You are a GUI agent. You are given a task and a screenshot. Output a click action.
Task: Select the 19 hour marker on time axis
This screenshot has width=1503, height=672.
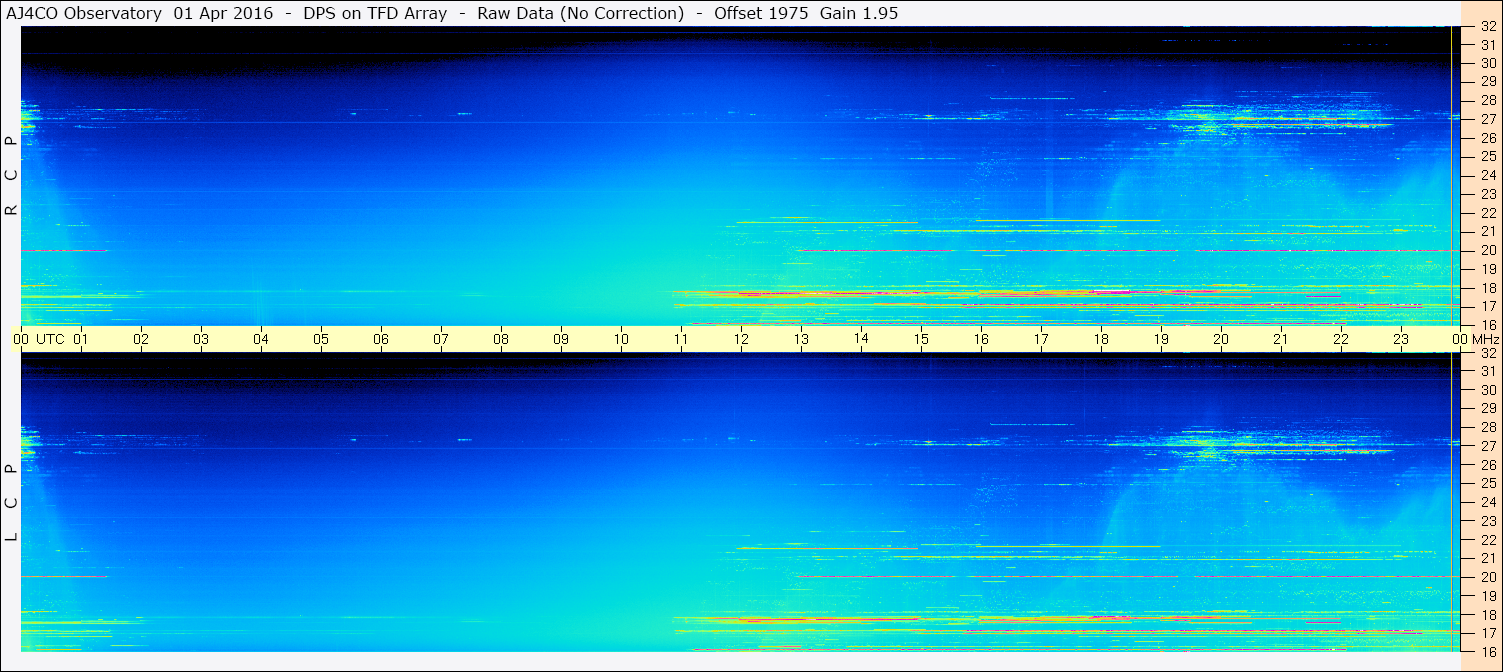(1161, 339)
